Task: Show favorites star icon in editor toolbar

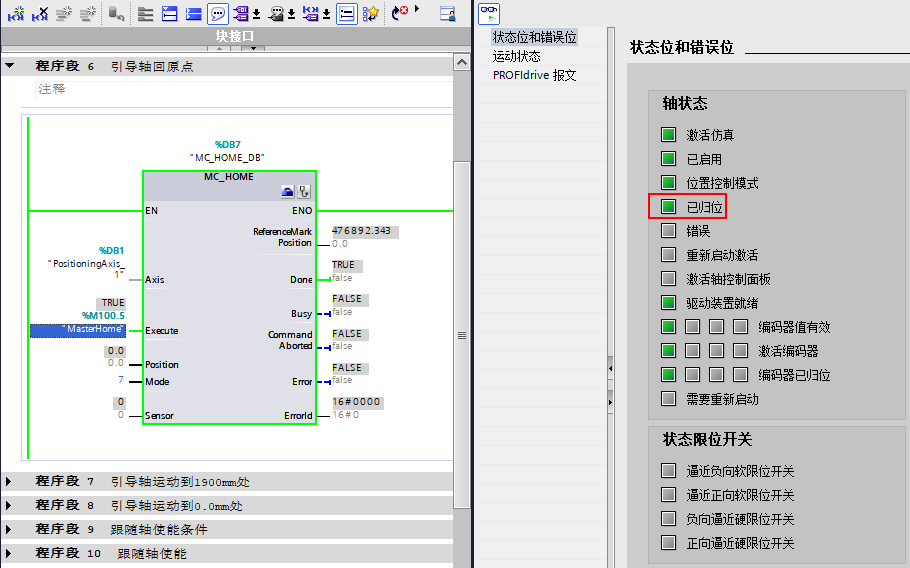Action: tap(371, 13)
